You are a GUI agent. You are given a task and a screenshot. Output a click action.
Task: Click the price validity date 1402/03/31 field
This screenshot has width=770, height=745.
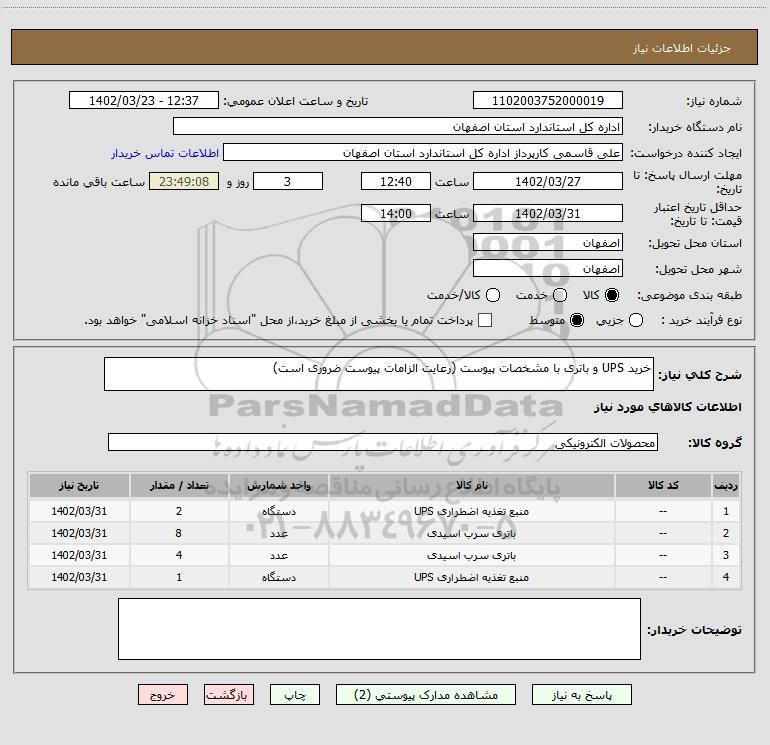click(x=548, y=214)
